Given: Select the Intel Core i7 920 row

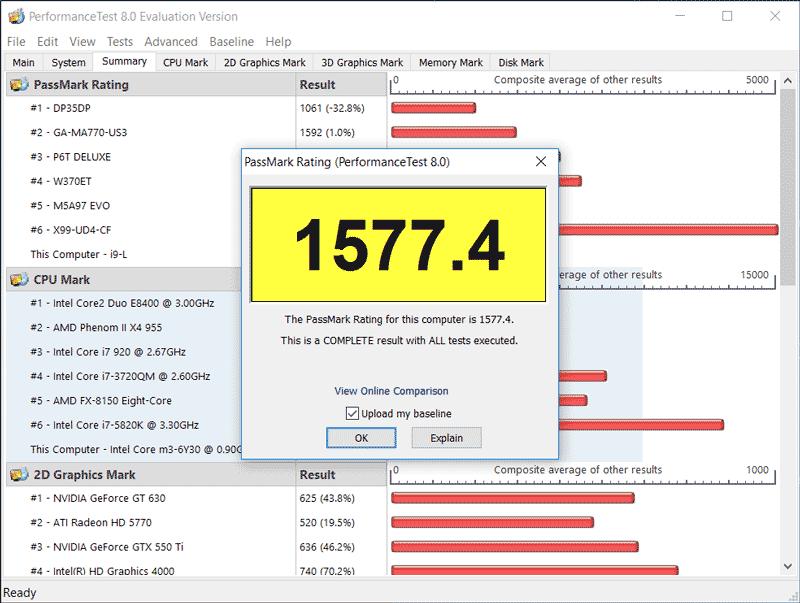Looking at the screenshot, I should (x=123, y=352).
